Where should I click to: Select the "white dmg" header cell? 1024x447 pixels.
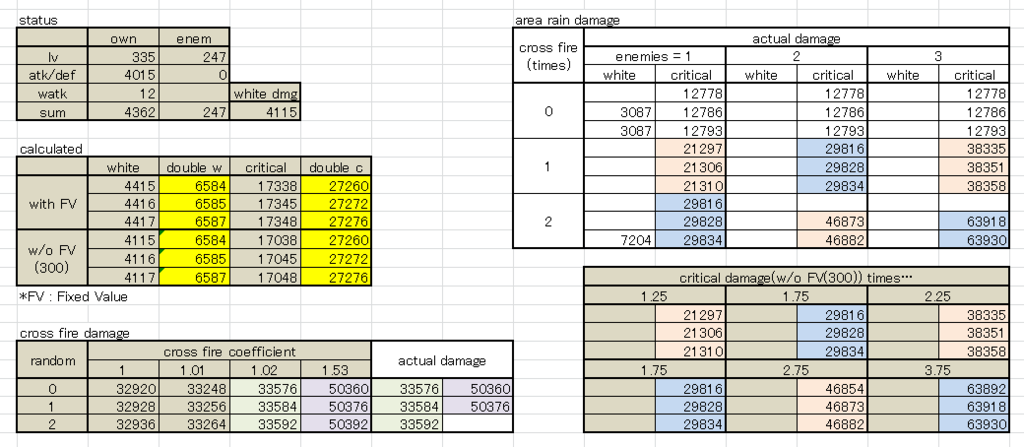pos(264,93)
